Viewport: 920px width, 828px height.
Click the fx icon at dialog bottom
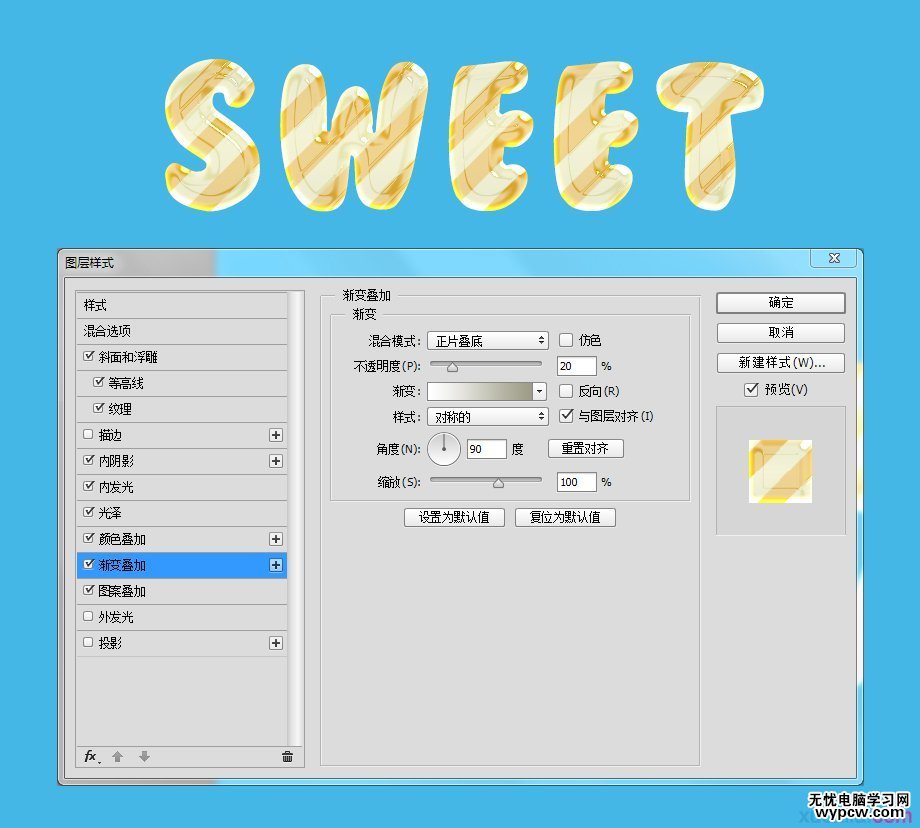(x=91, y=758)
